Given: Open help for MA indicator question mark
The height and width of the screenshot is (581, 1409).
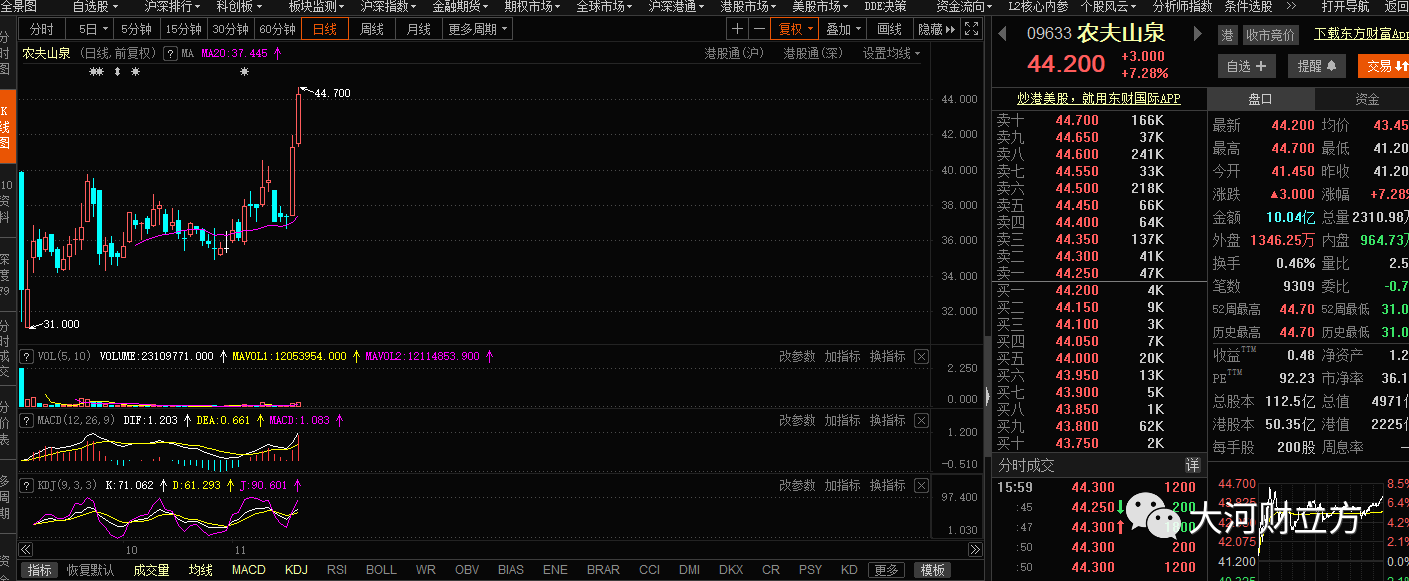Looking at the screenshot, I should coord(172,53).
